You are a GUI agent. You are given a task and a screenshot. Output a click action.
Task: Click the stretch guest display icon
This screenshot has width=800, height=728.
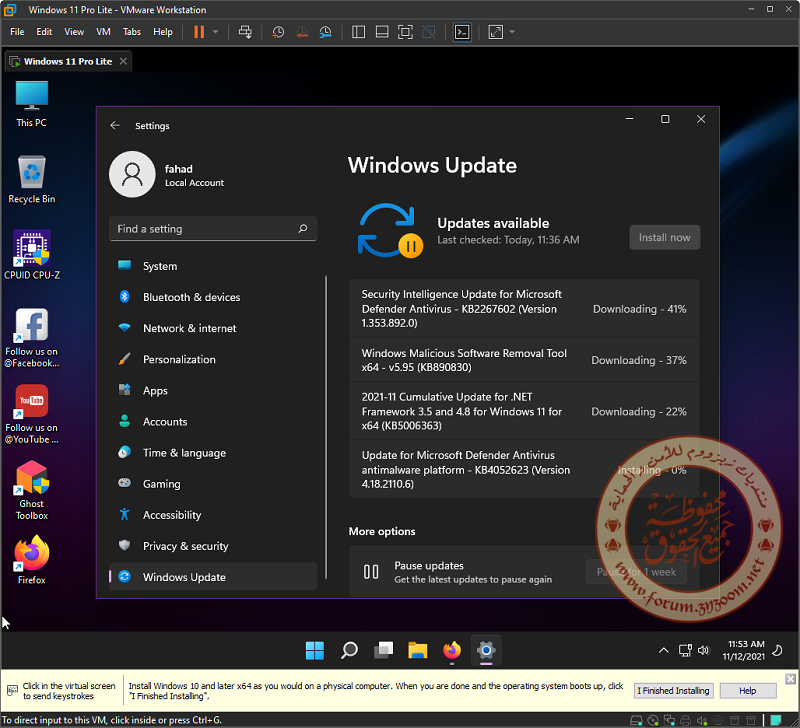click(x=495, y=32)
